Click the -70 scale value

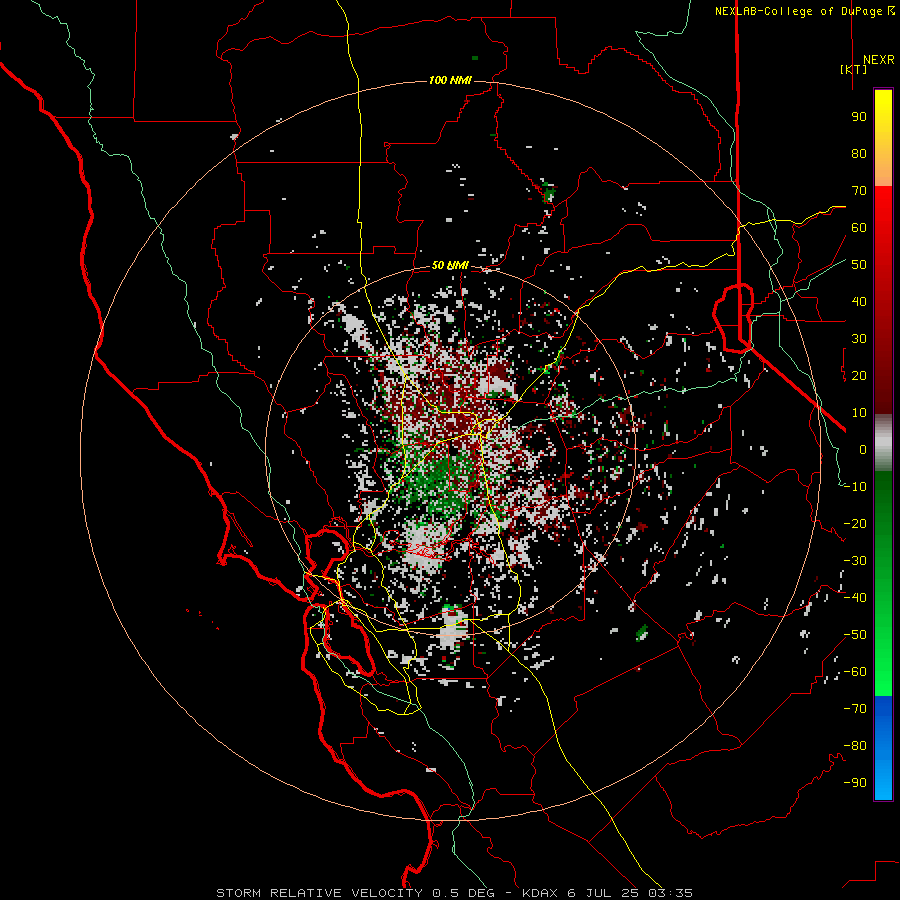pos(855,709)
